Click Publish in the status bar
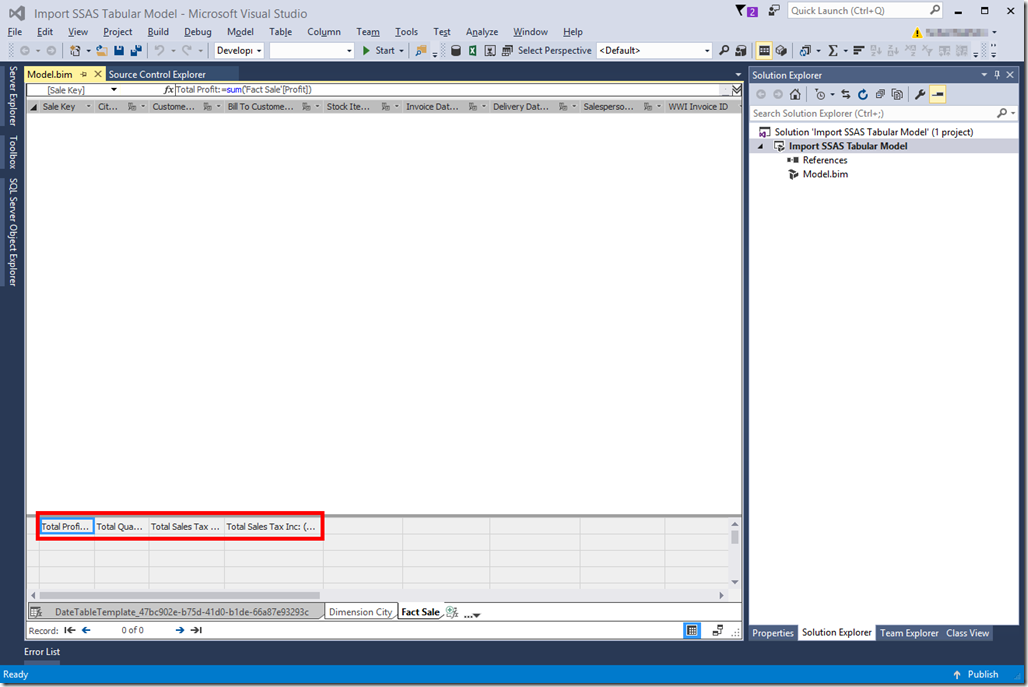The width and height of the screenshot is (1028, 687). pyautogui.click(x=976, y=675)
